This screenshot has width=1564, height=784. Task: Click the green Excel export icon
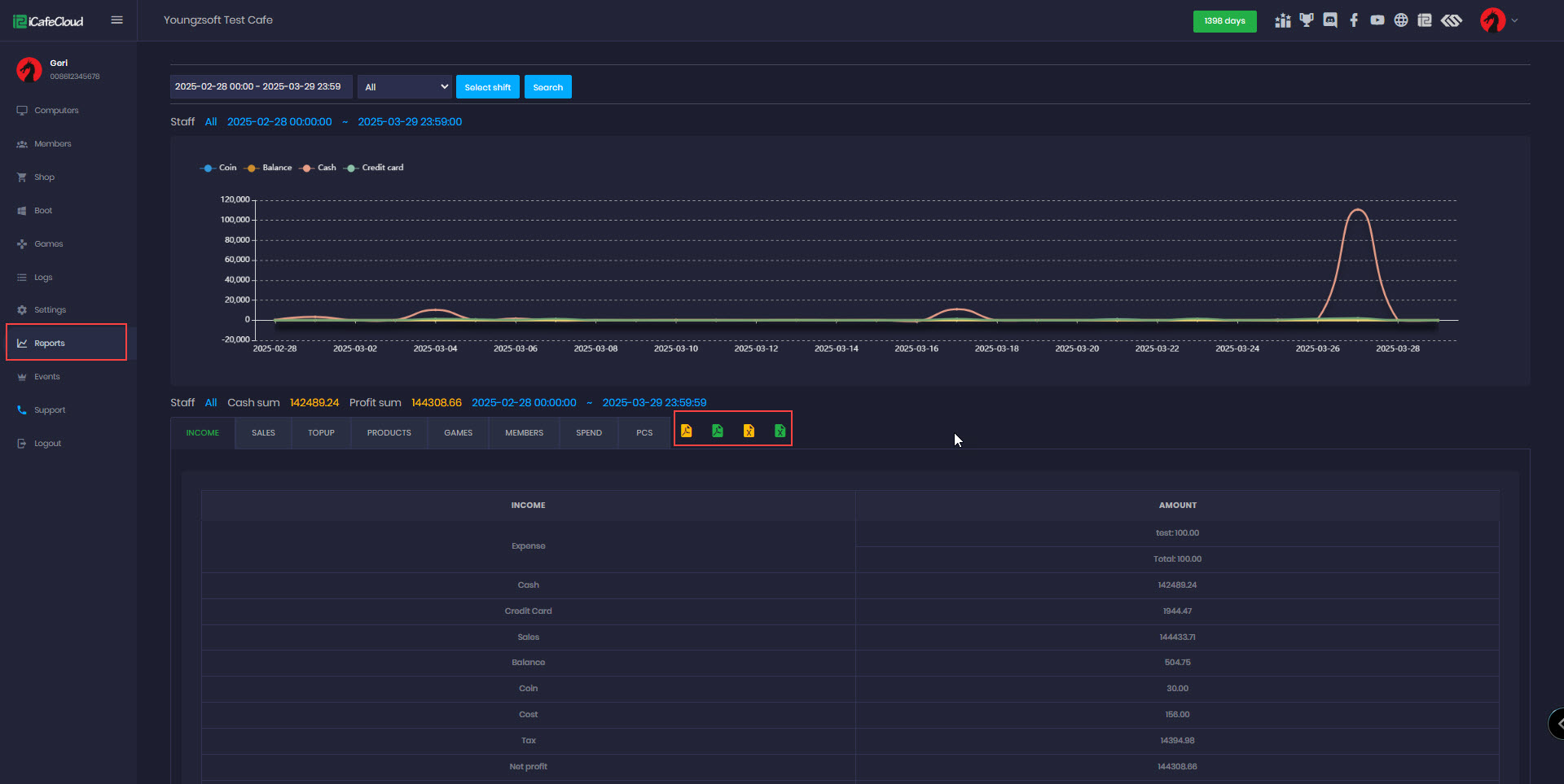(780, 431)
